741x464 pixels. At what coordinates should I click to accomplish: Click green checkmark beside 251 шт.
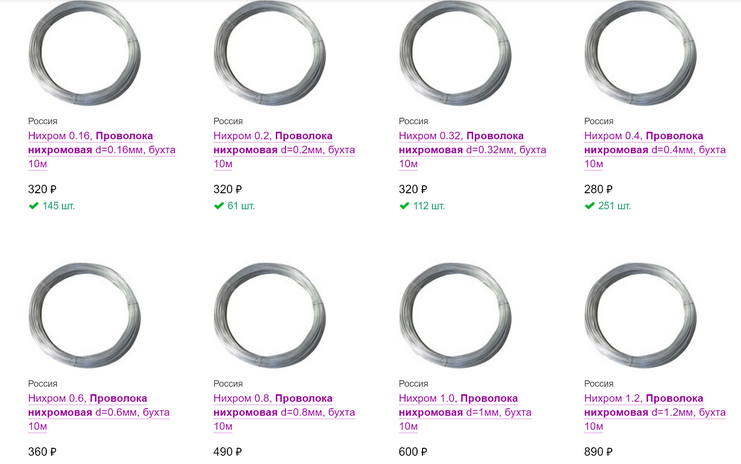tap(589, 206)
